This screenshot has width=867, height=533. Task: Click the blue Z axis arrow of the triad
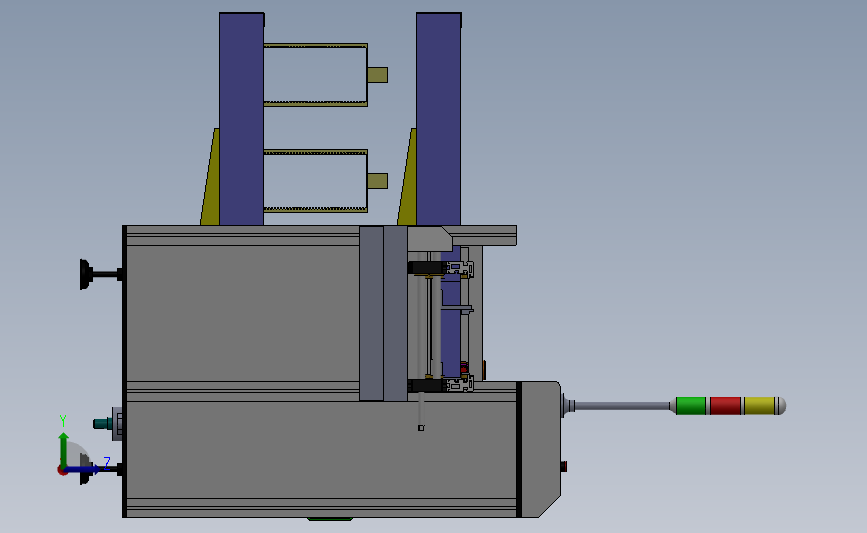(x=84, y=470)
